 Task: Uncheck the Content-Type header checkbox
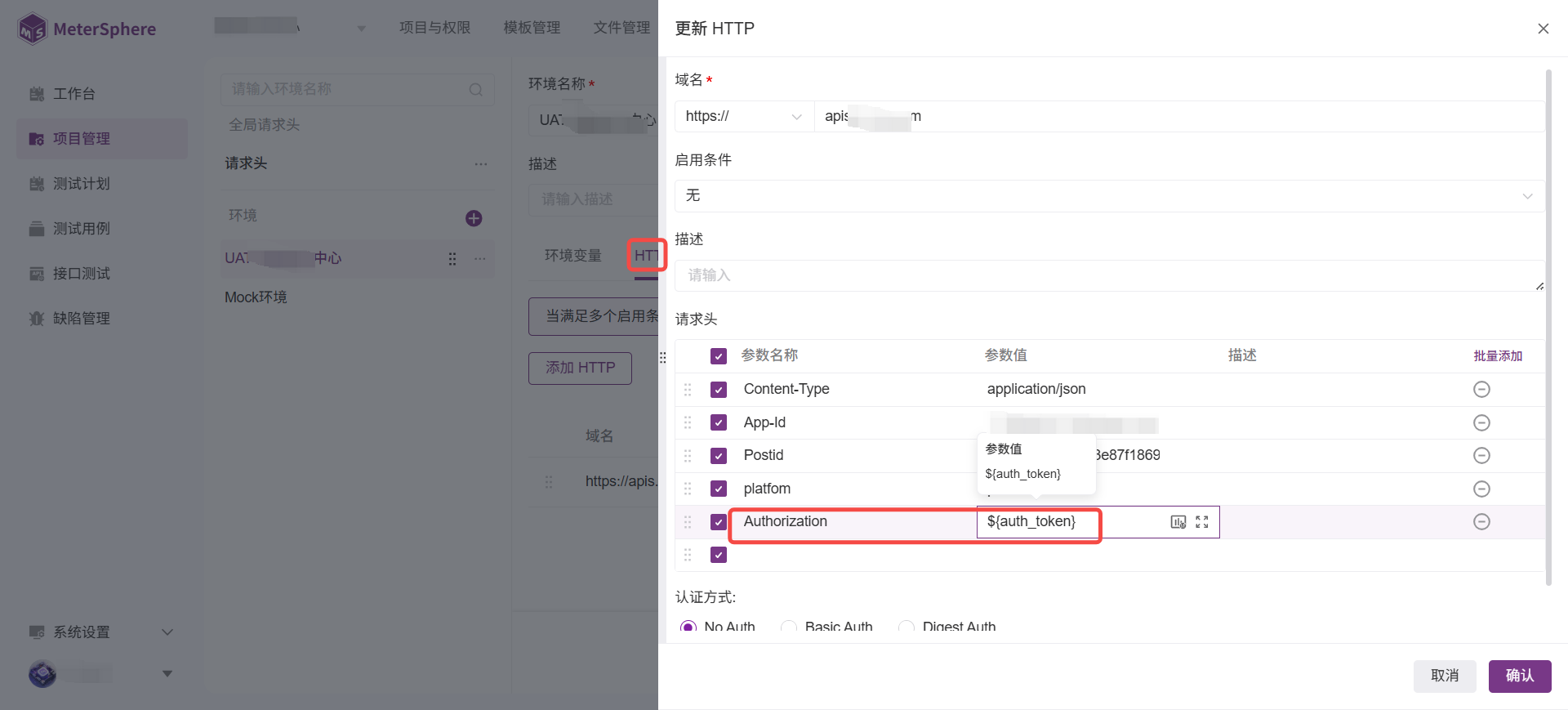tap(719, 390)
